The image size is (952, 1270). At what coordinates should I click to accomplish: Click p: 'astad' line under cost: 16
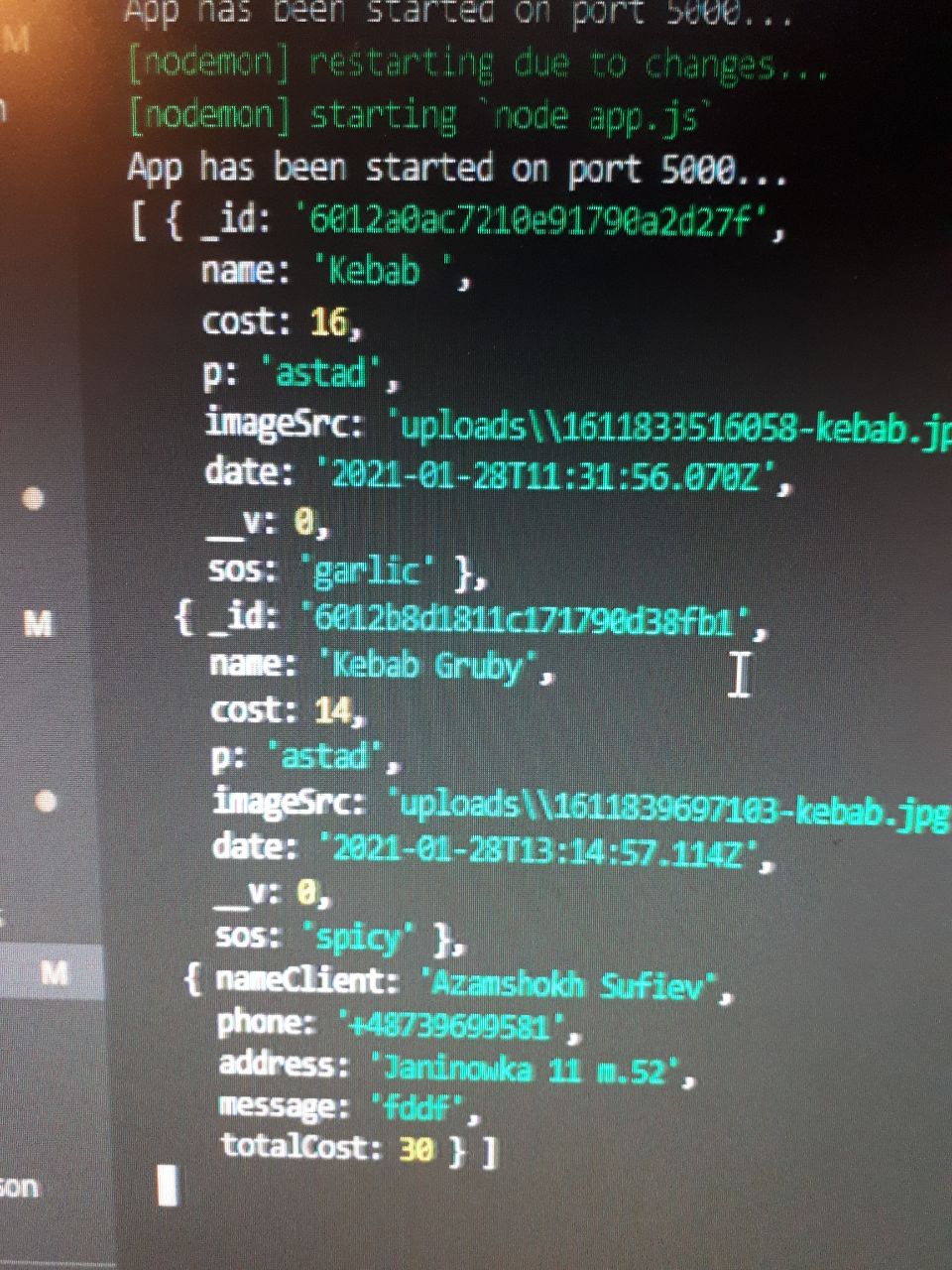(300, 374)
